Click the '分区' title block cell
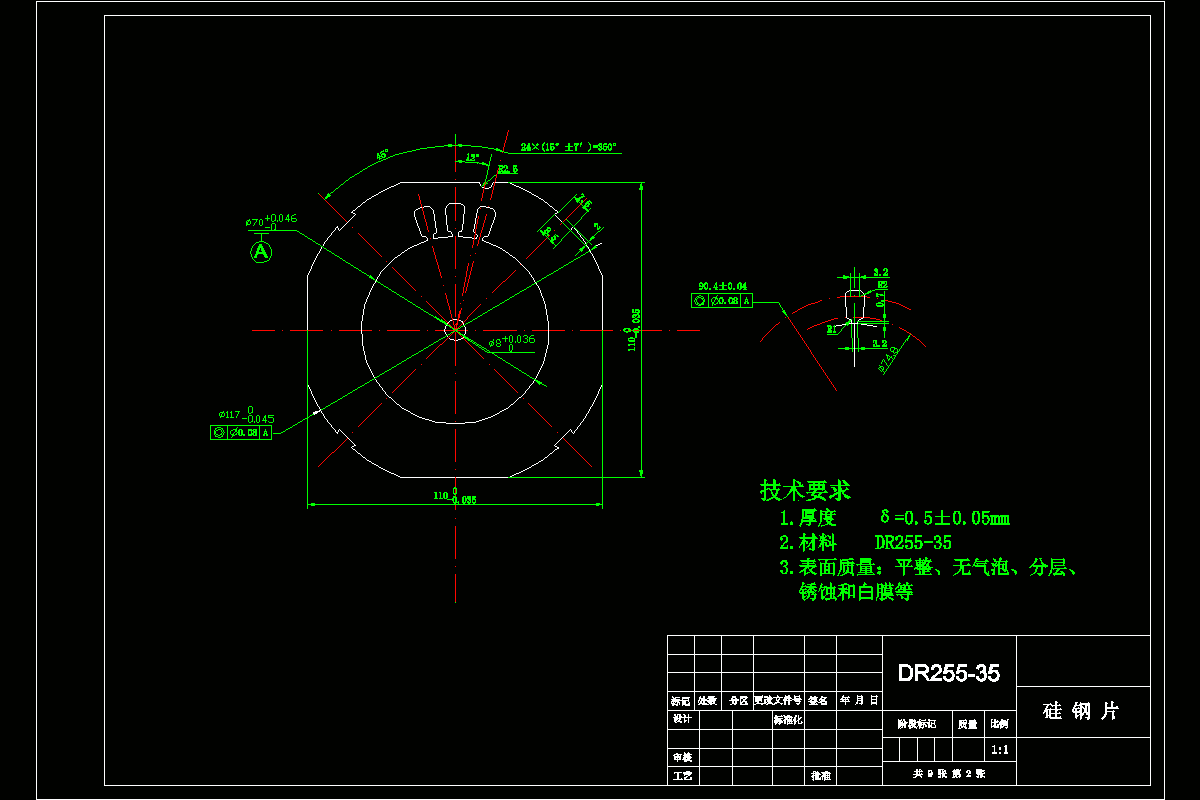This screenshot has width=1200, height=800. point(738,701)
